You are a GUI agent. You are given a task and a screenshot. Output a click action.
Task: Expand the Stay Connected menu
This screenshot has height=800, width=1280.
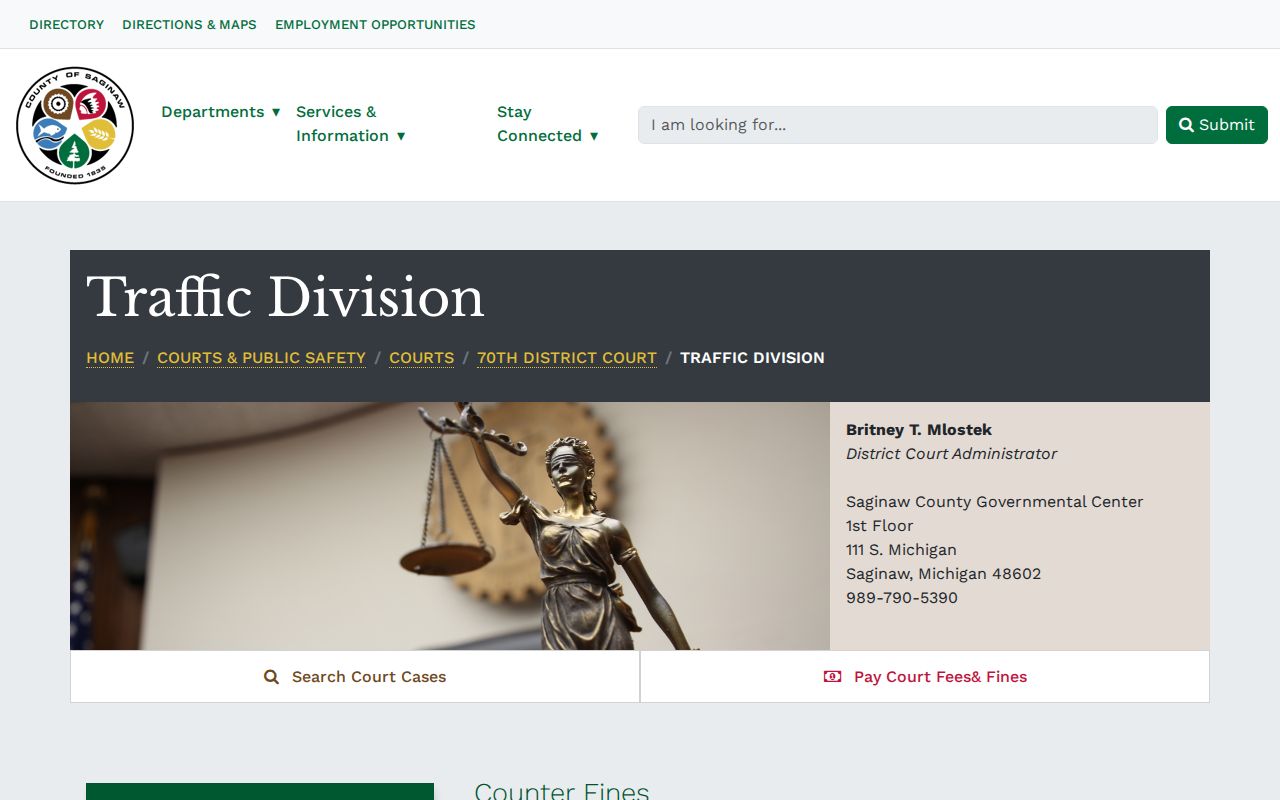click(548, 124)
